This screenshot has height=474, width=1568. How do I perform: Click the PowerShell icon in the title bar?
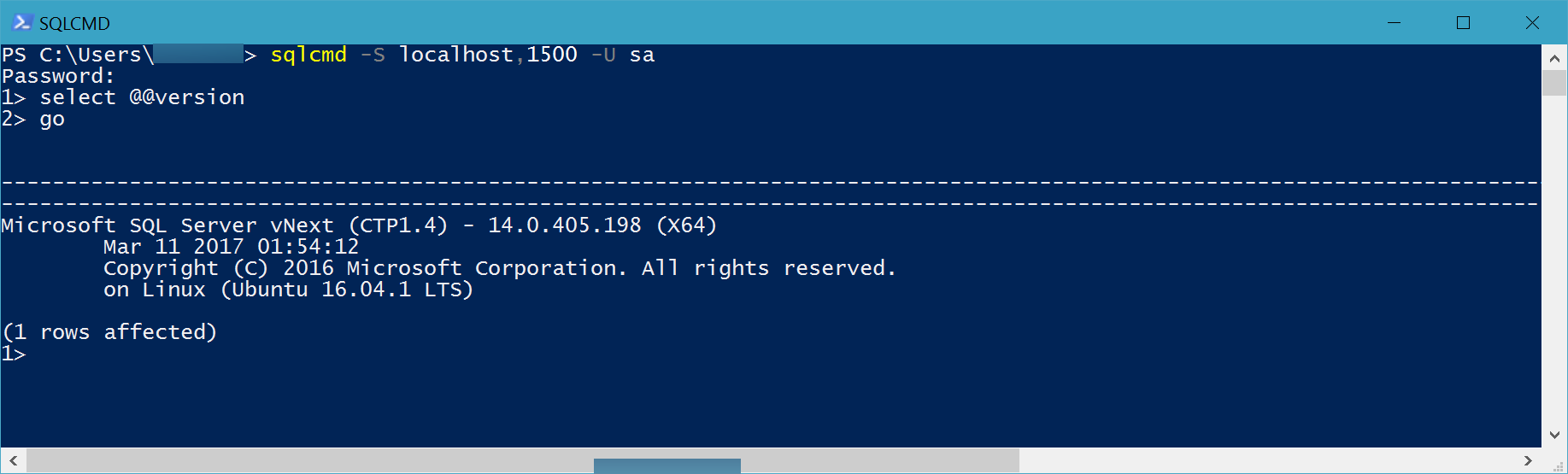point(22,22)
